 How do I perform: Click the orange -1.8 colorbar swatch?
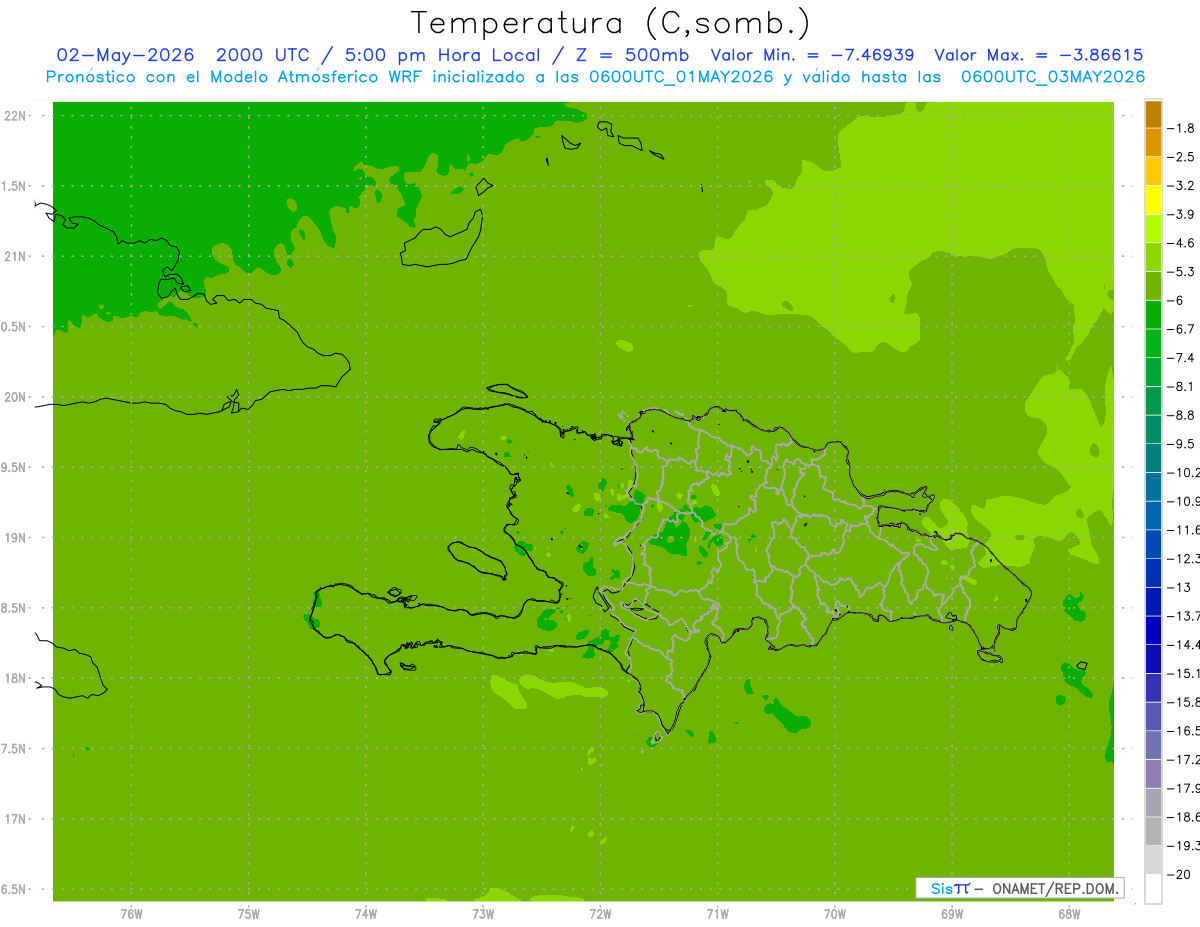[1153, 114]
